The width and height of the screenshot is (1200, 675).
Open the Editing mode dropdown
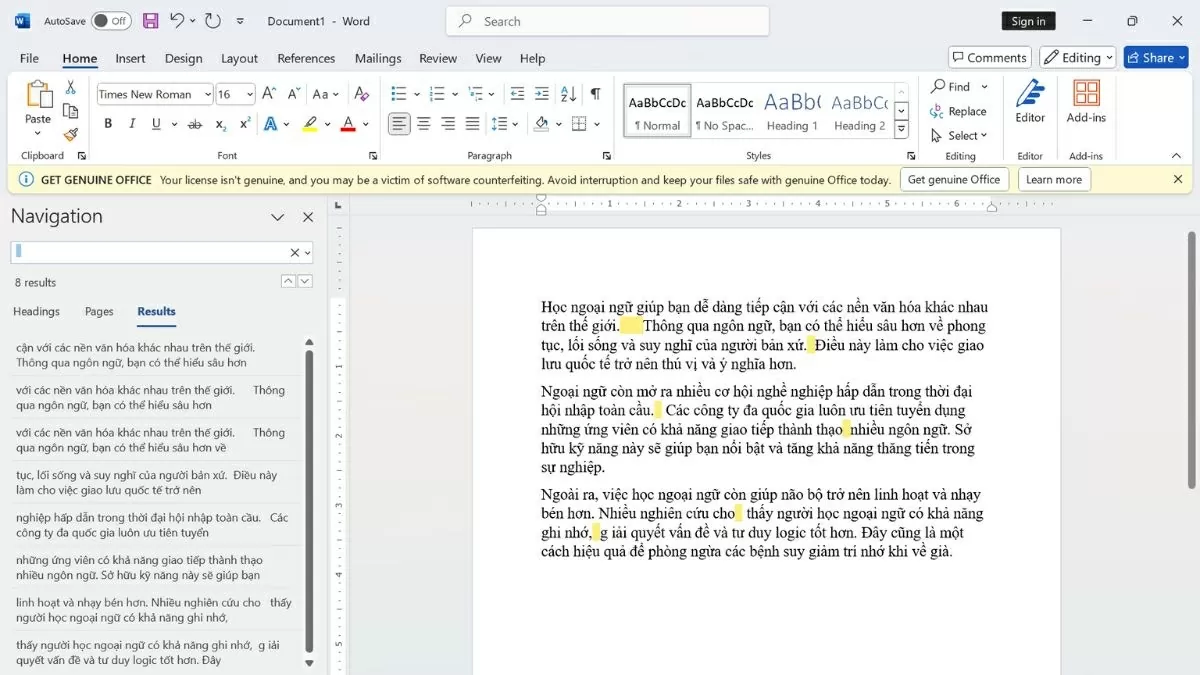[1077, 58]
